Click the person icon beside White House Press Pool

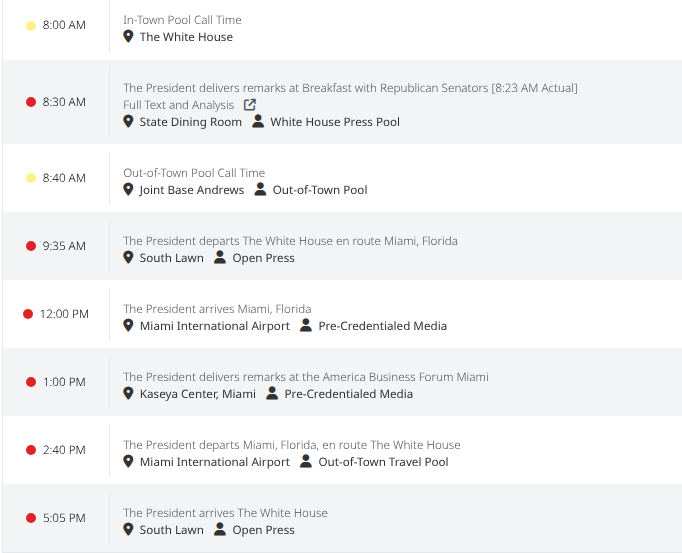click(x=258, y=122)
